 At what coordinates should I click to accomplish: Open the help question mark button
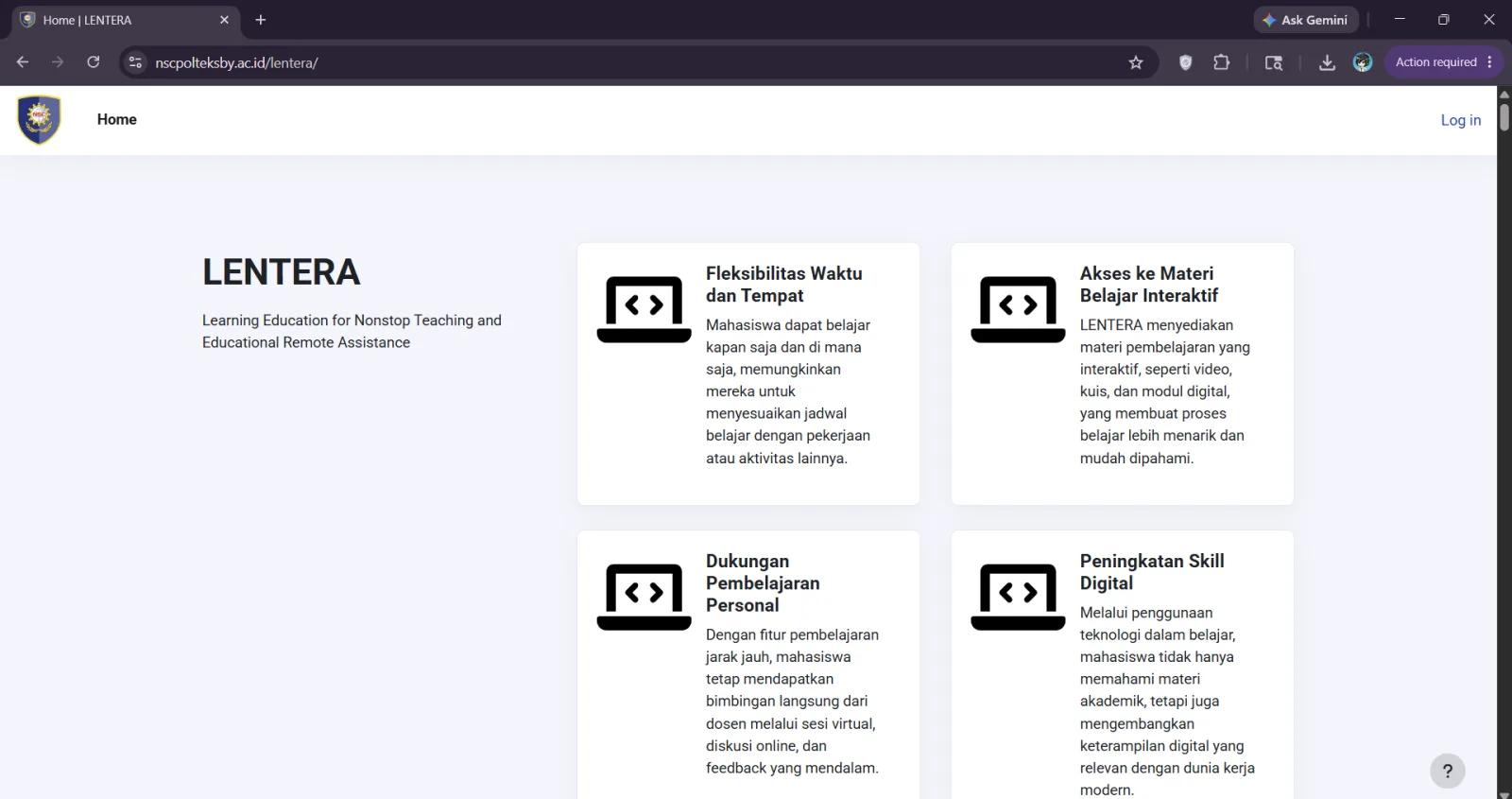[1447, 771]
